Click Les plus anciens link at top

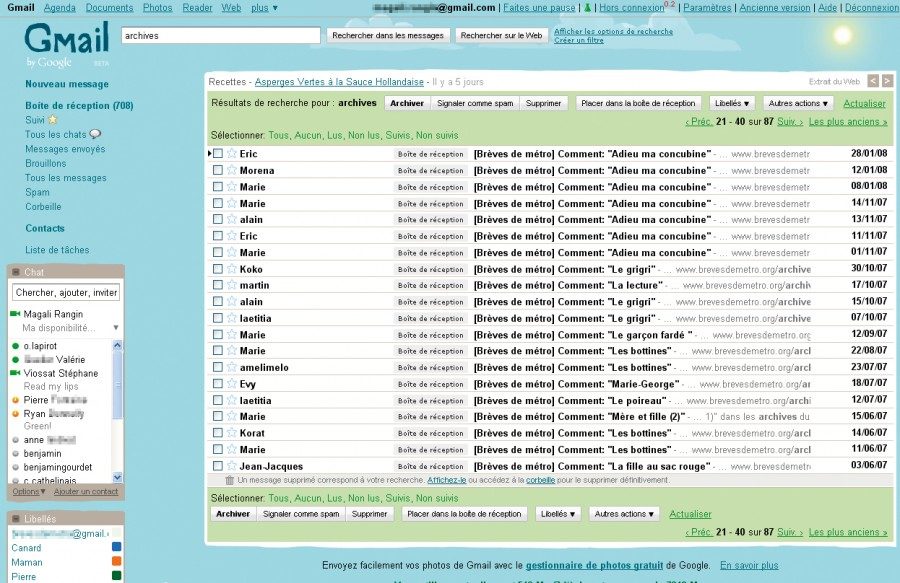click(x=848, y=122)
